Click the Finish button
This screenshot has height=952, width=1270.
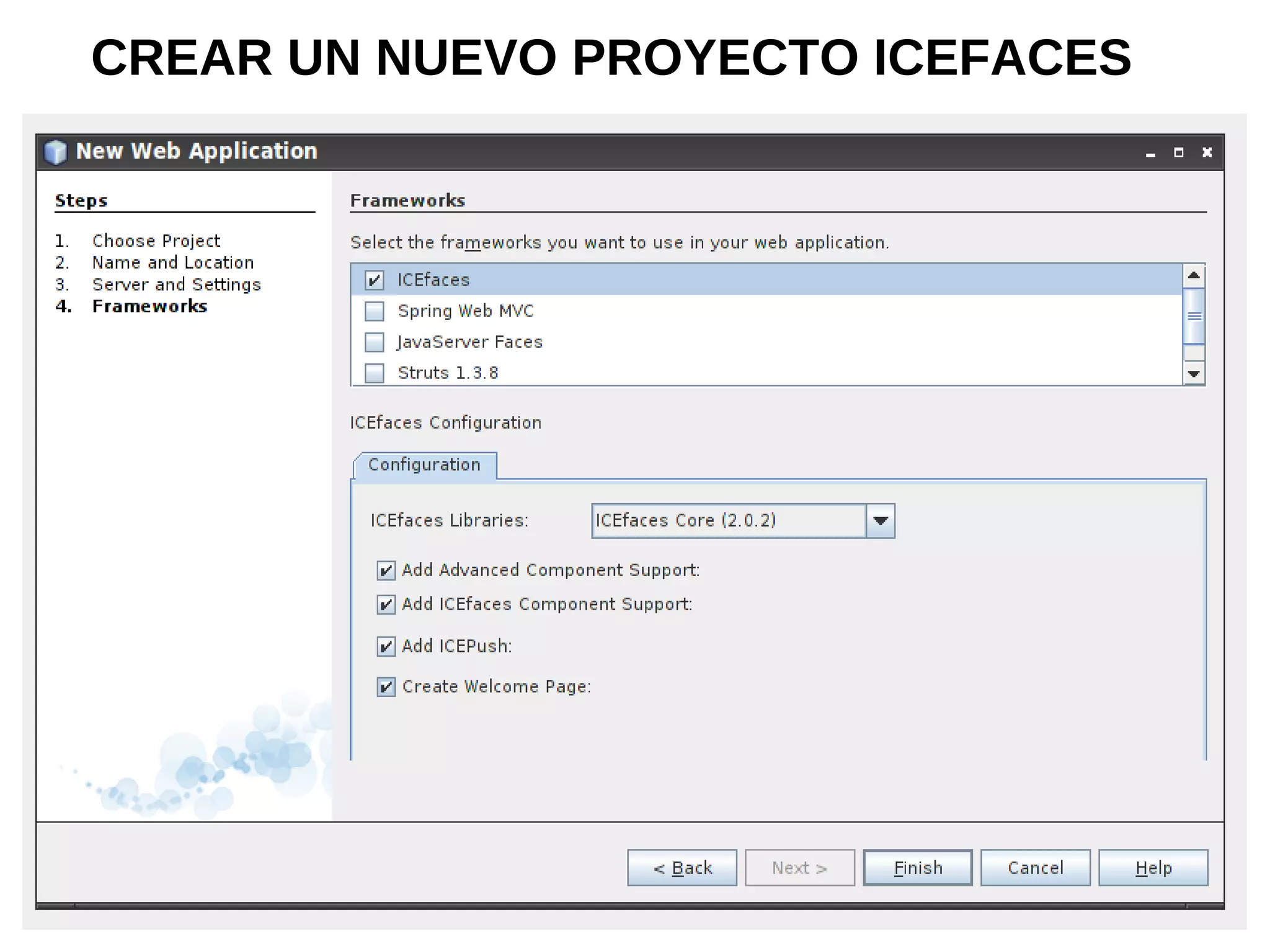pyautogui.click(x=918, y=868)
